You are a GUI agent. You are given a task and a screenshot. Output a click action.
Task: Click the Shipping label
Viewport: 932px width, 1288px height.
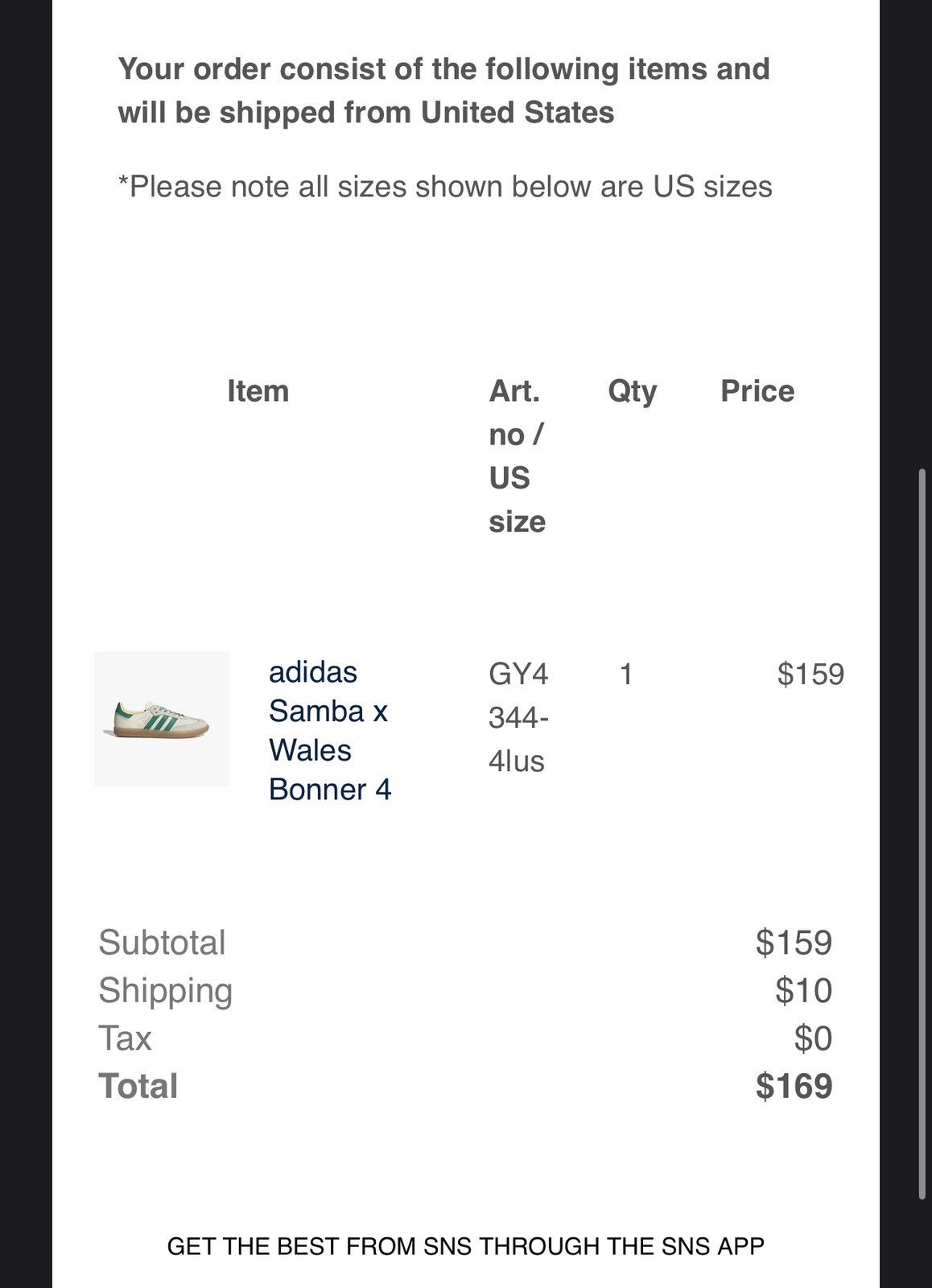(165, 991)
